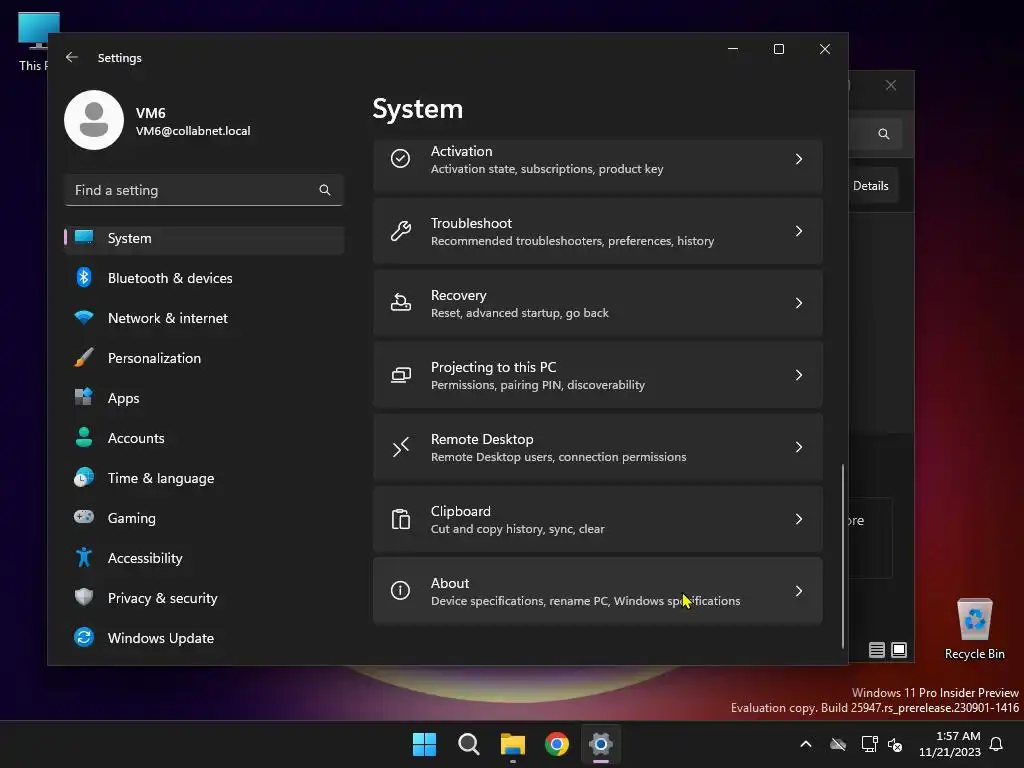
Task: Expand the Activation chevron
Action: pos(799,159)
